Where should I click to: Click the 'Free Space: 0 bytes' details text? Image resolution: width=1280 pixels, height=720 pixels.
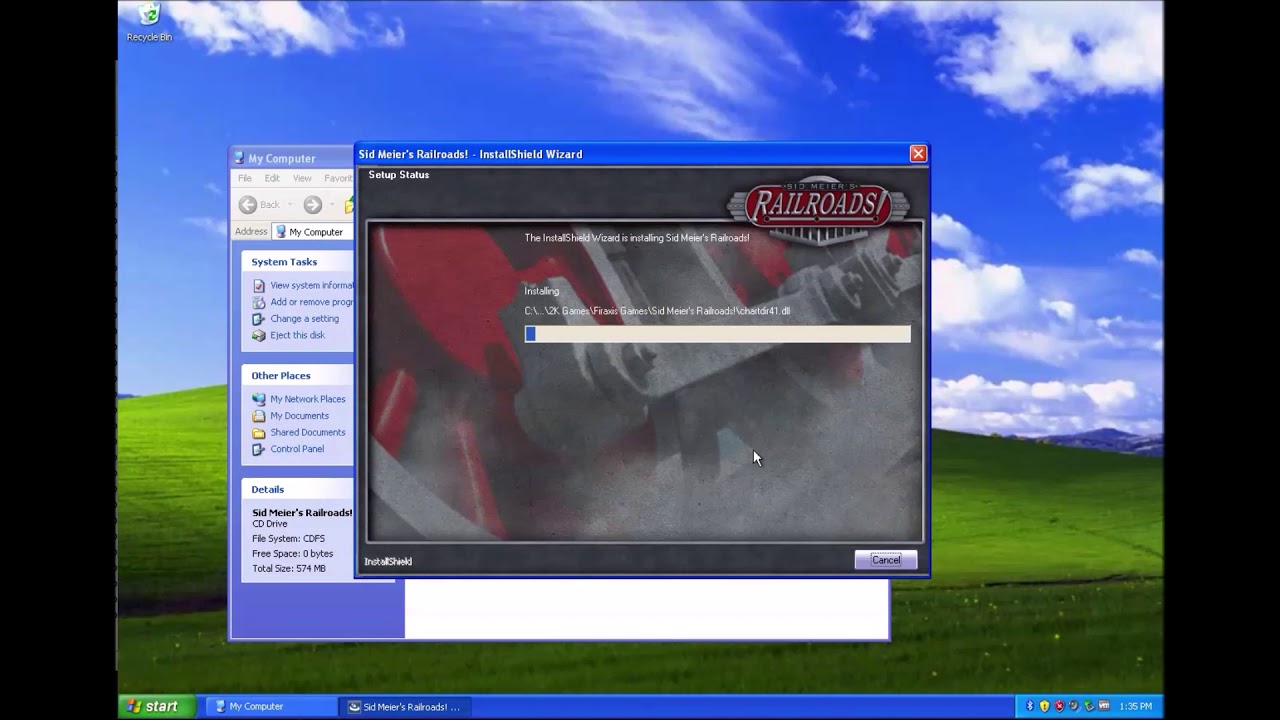(293, 553)
